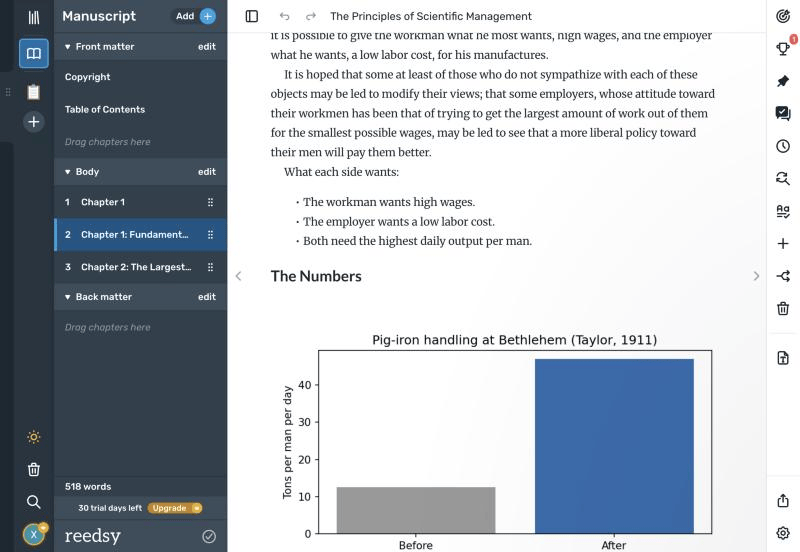800x552 pixels.
Task: Click the export share icon
Action: tap(783, 500)
